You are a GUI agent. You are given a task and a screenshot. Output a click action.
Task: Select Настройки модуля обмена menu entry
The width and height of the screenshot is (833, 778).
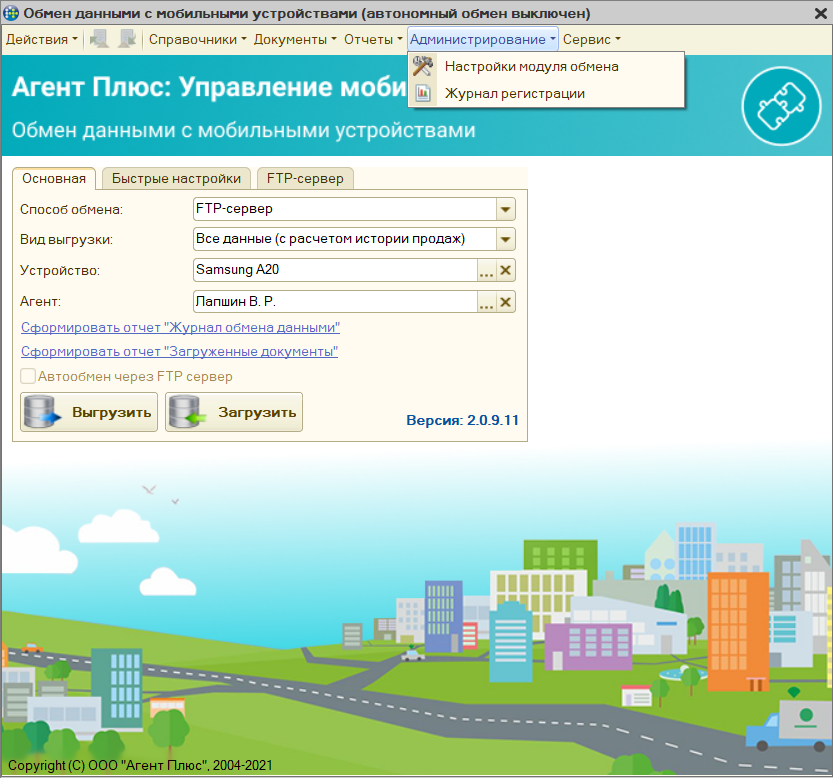coord(546,66)
